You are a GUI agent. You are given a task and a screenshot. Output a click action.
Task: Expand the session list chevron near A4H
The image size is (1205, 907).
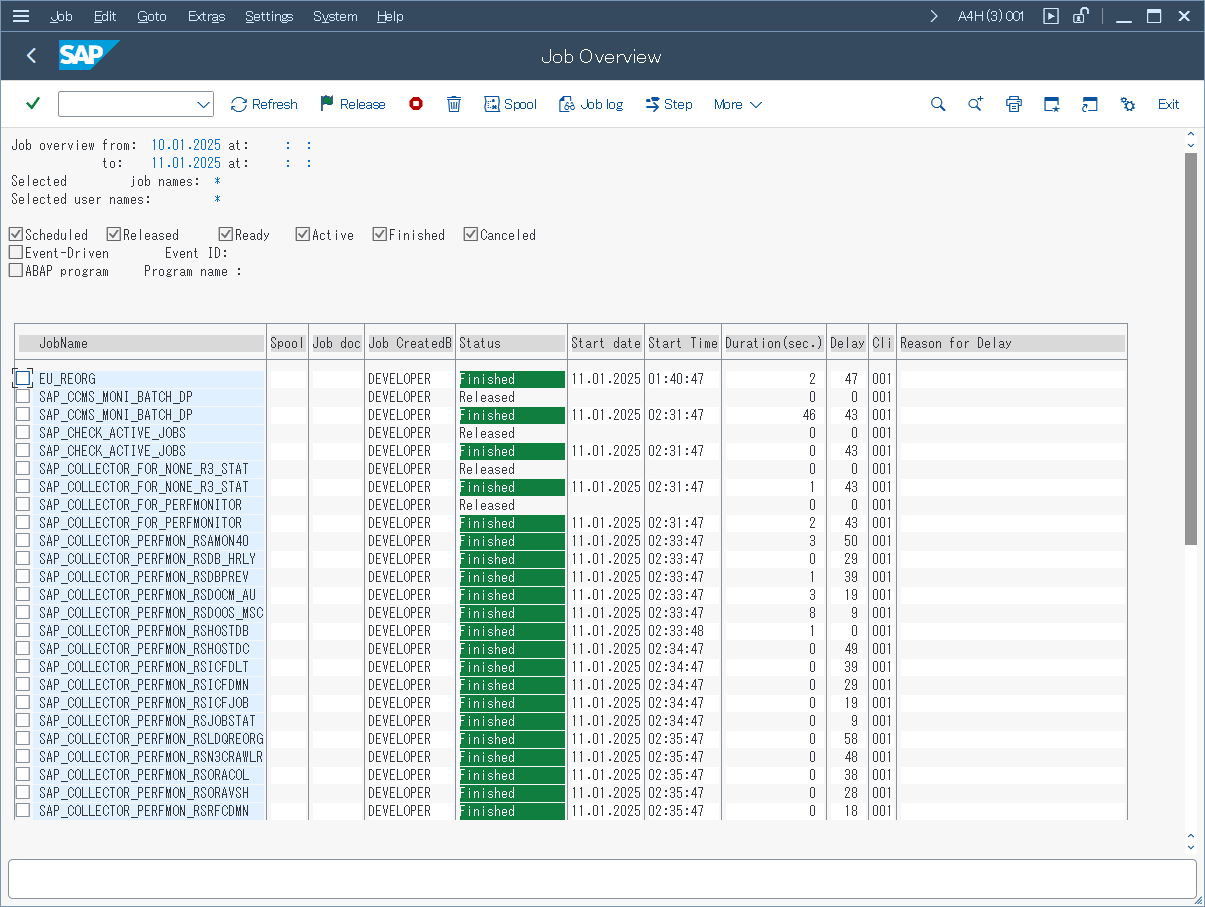(x=934, y=16)
